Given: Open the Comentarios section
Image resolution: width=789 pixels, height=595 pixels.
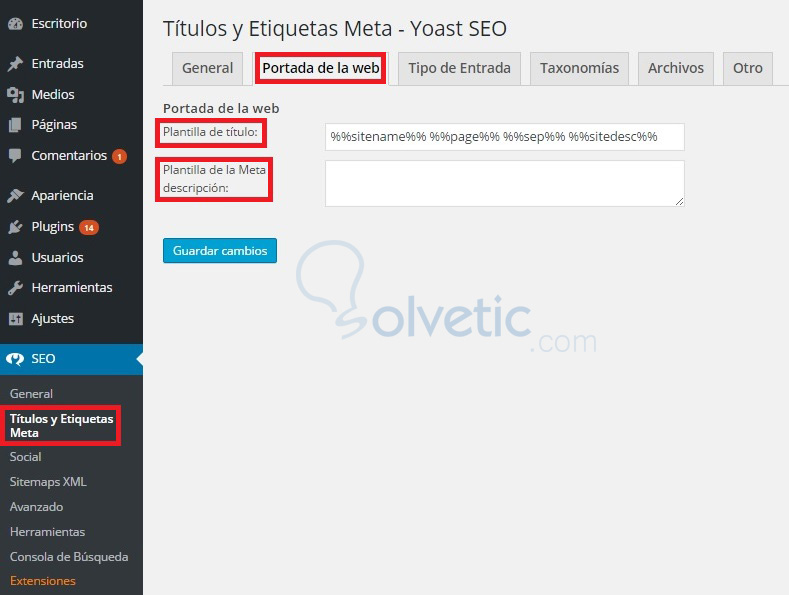Looking at the screenshot, I should click(x=71, y=156).
